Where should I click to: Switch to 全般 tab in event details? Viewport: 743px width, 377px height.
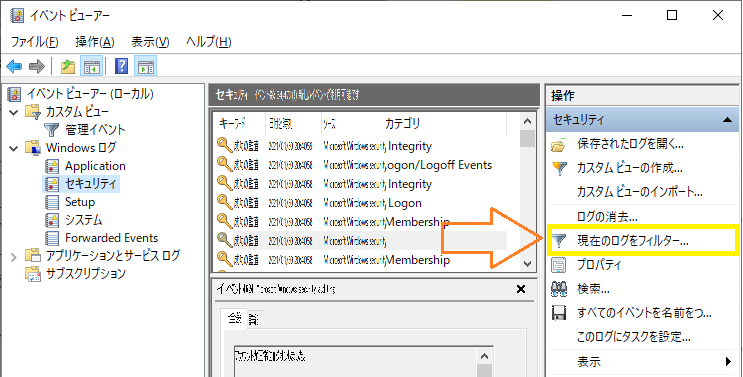[234, 318]
